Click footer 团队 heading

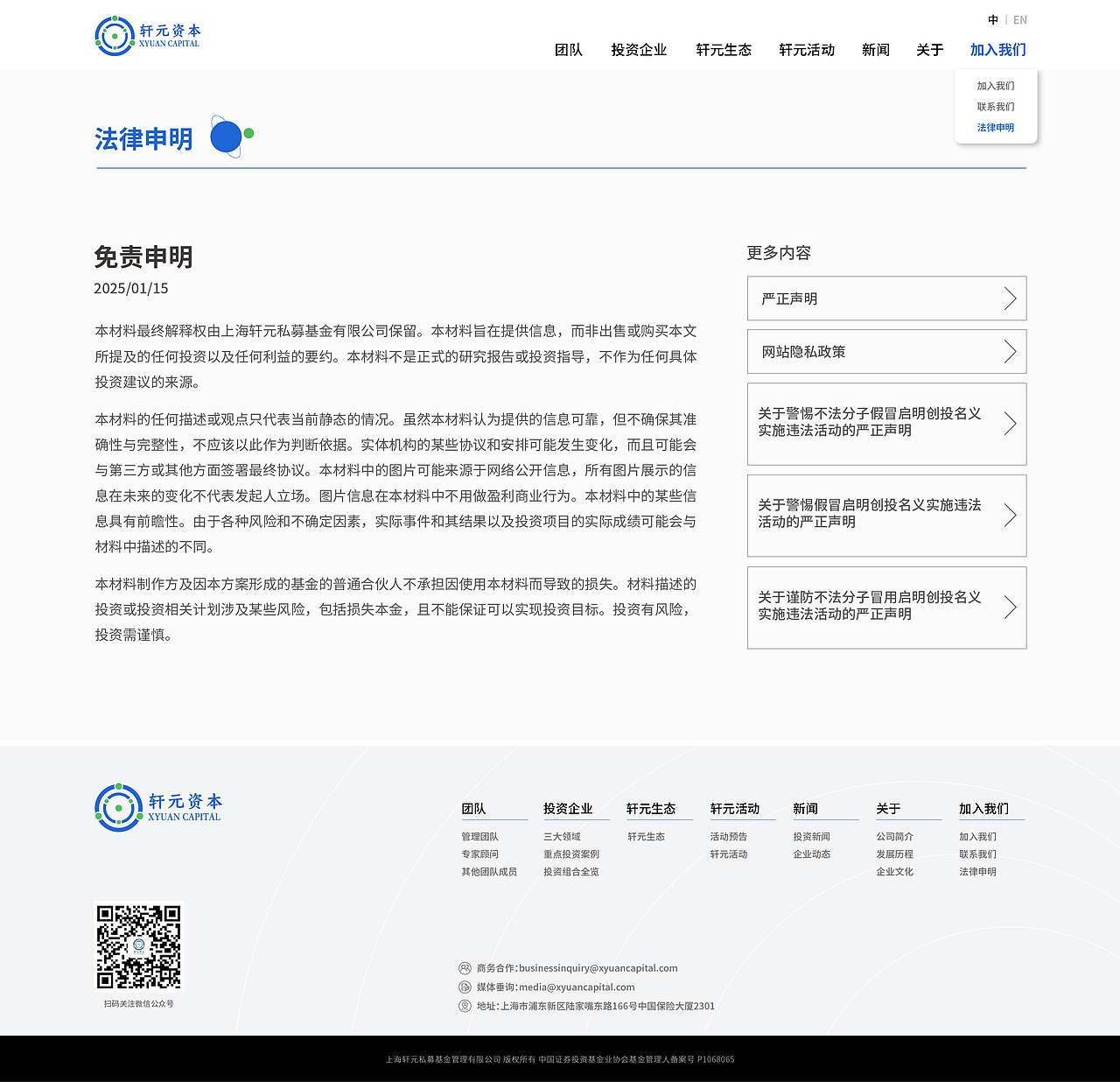coord(473,809)
